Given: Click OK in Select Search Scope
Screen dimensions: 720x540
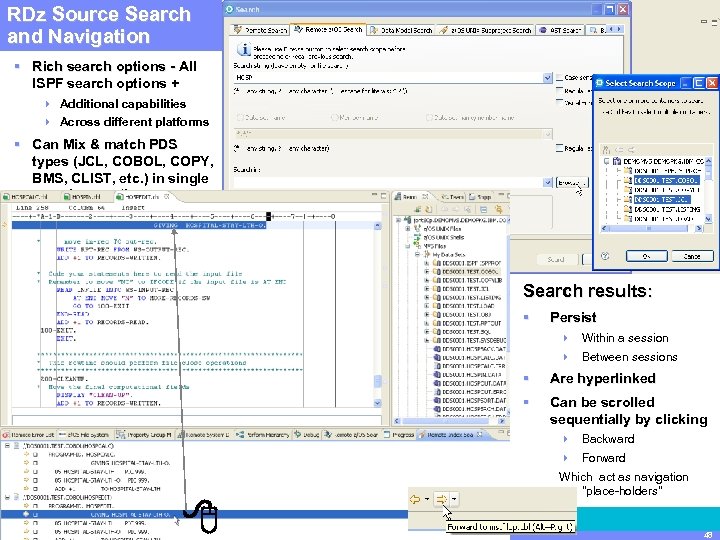Looking at the screenshot, I should click(x=647, y=256).
